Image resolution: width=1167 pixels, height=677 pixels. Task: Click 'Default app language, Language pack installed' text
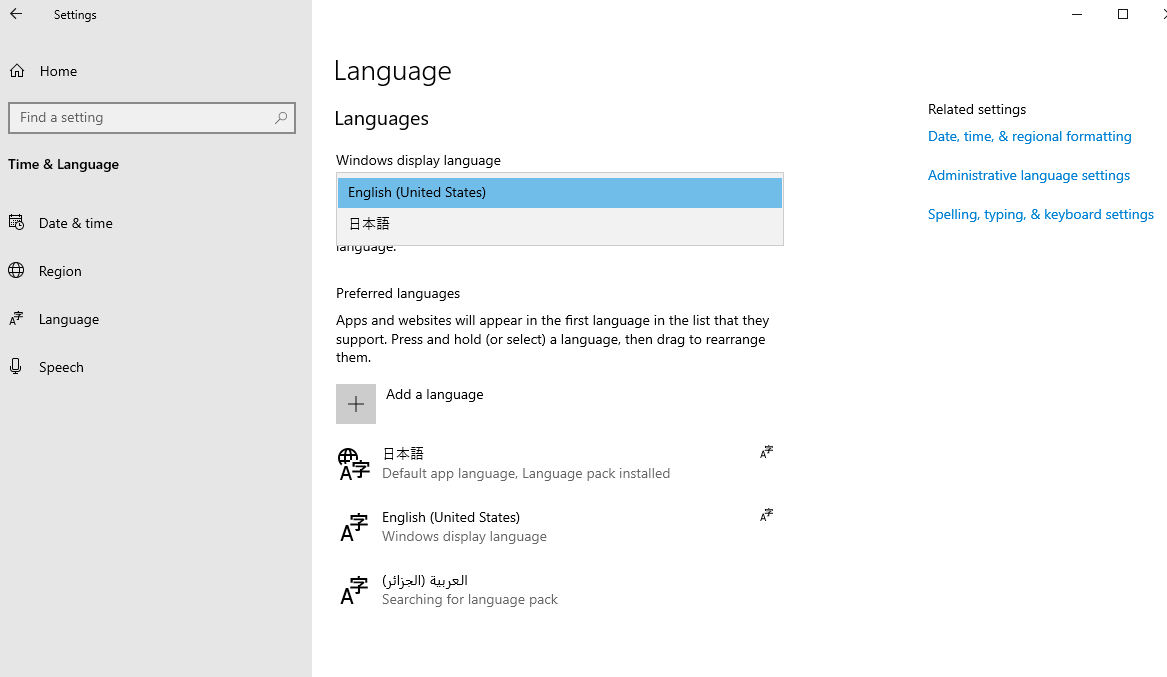click(526, 474)
